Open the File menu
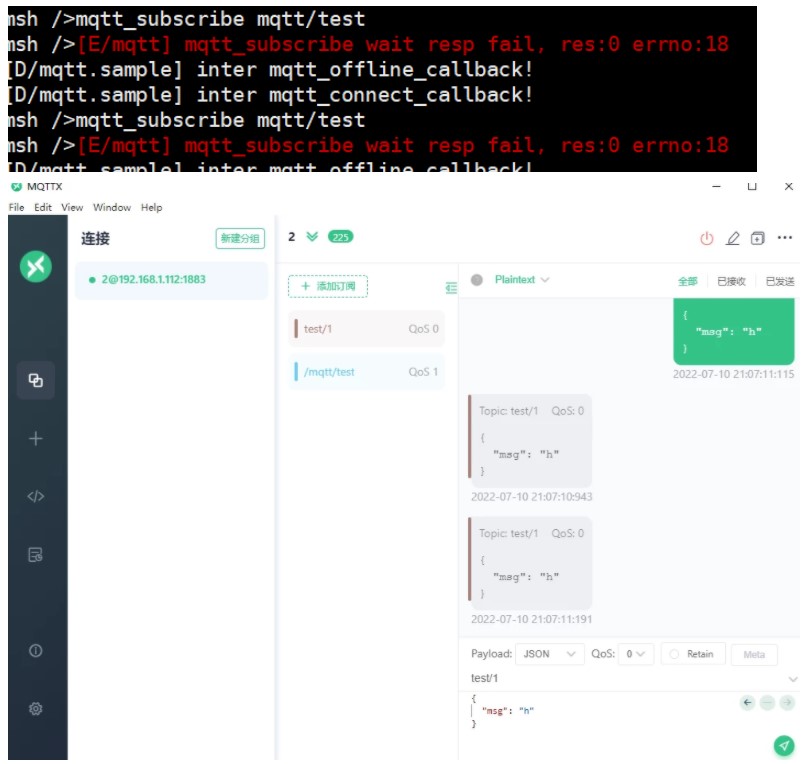Screen dimensions: 812x764 point(16,207)
